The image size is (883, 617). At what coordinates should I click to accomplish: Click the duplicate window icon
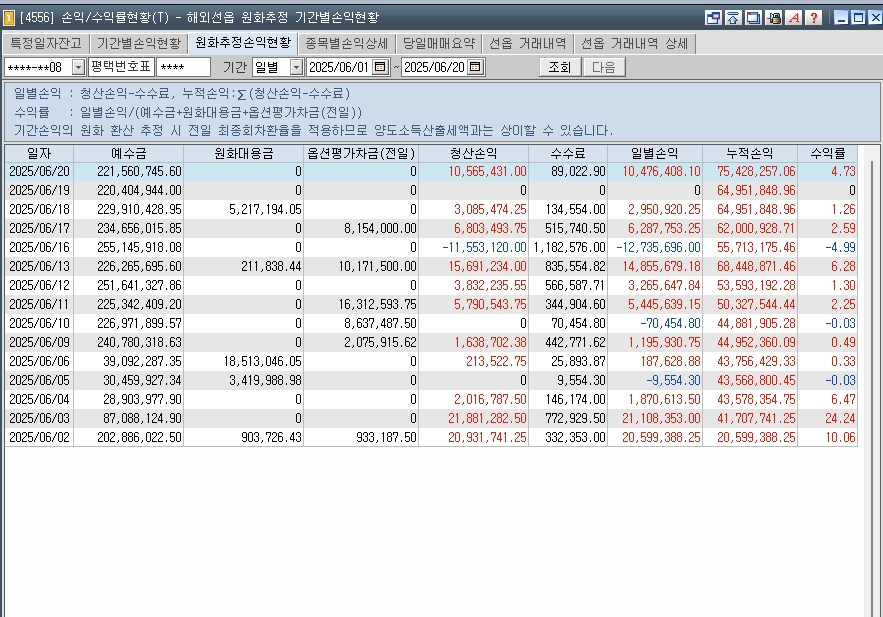click(x=753, y=18)
